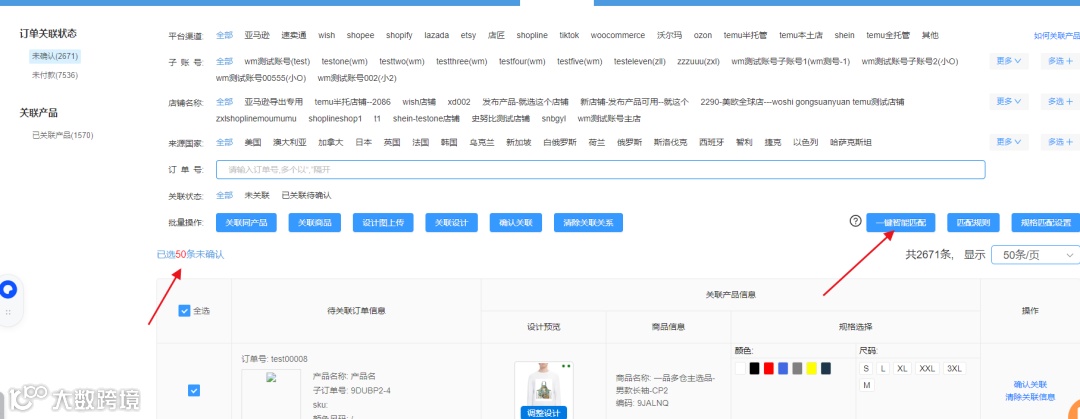Open the 规格匹配设置 button
Screen dimensions: 1080x419
point(1046,223)
